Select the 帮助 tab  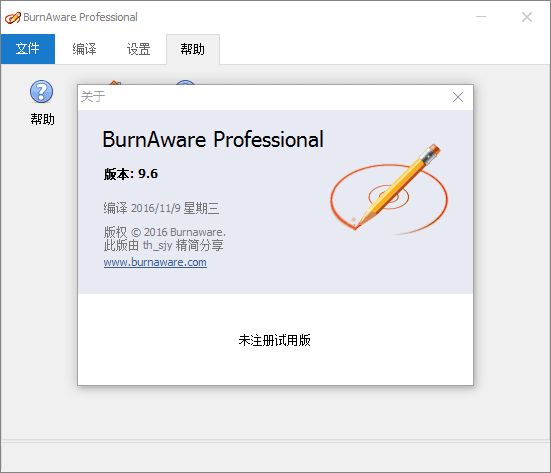tap(193, 49)
